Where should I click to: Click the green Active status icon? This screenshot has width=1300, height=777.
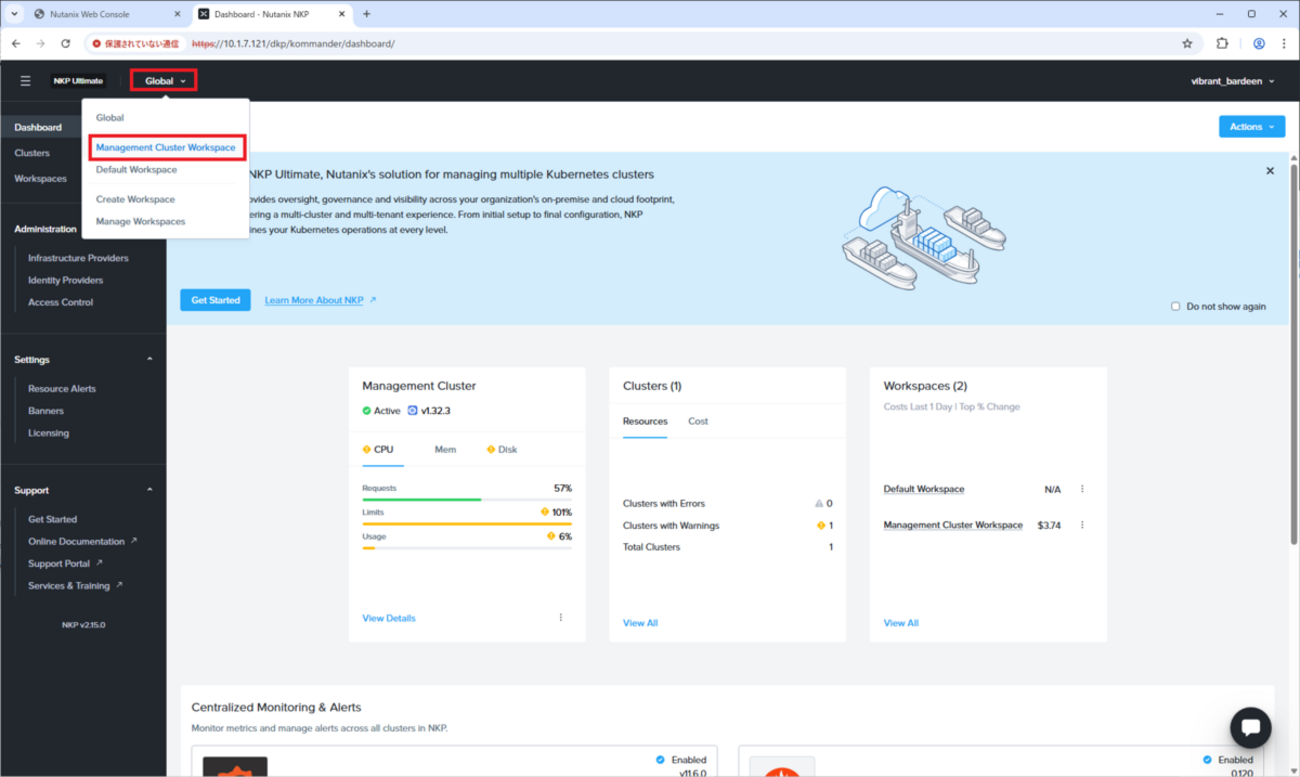tap(366, 411)
